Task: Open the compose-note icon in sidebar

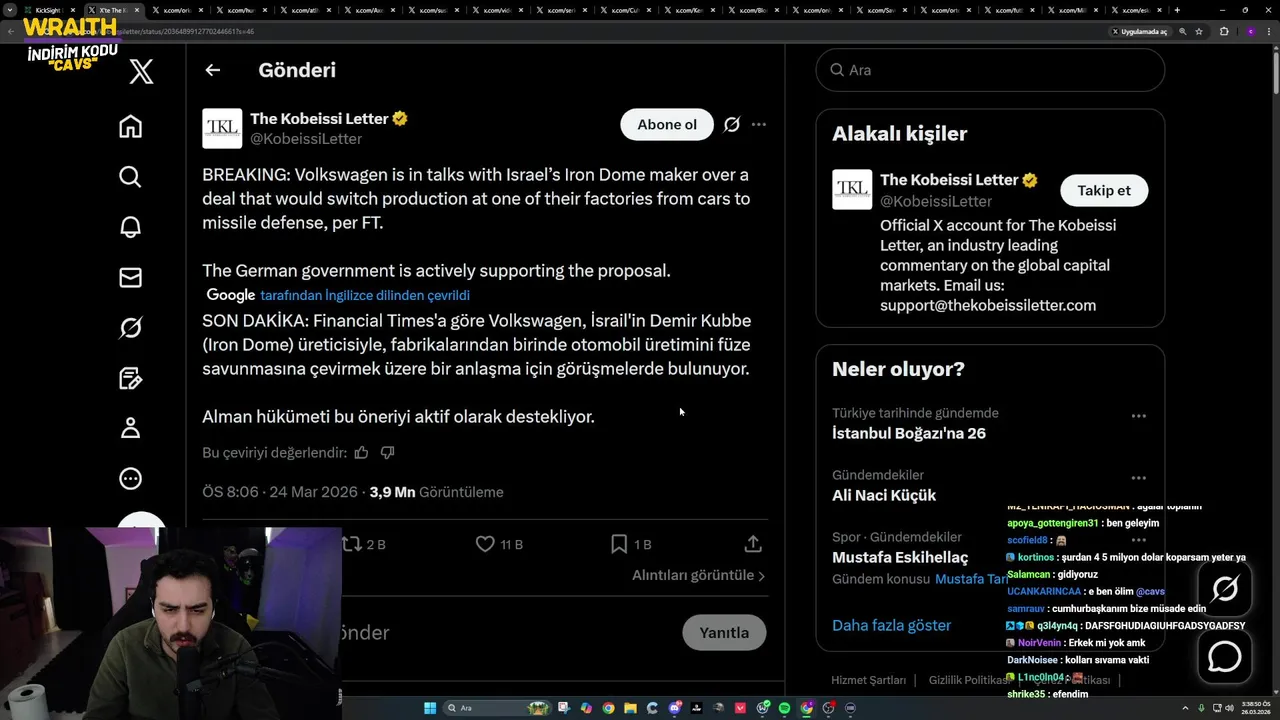Action: 130,378
